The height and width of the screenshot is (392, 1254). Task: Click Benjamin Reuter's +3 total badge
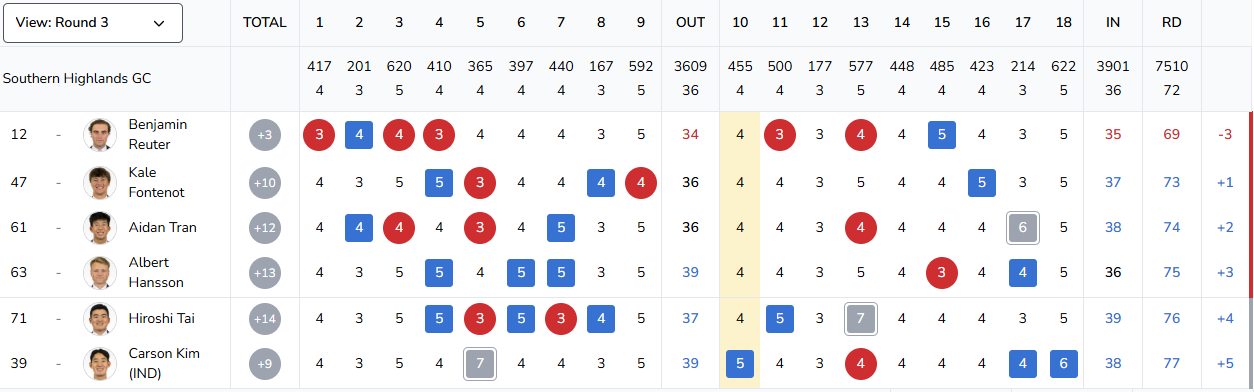[265, 135]
